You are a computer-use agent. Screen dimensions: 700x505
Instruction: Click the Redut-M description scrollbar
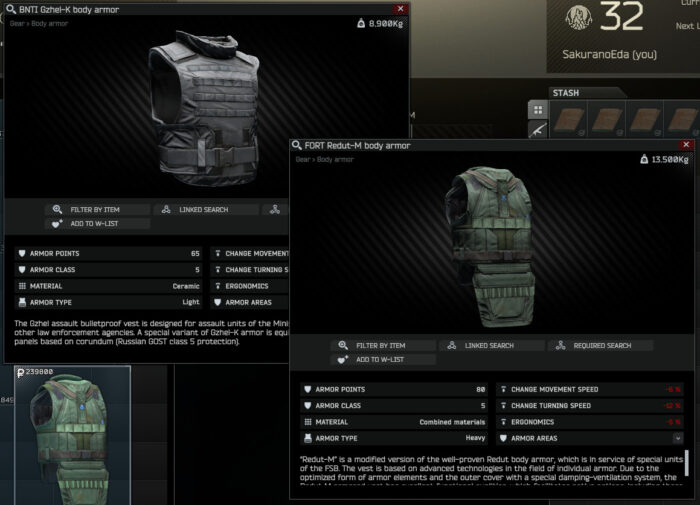[687, 463]
